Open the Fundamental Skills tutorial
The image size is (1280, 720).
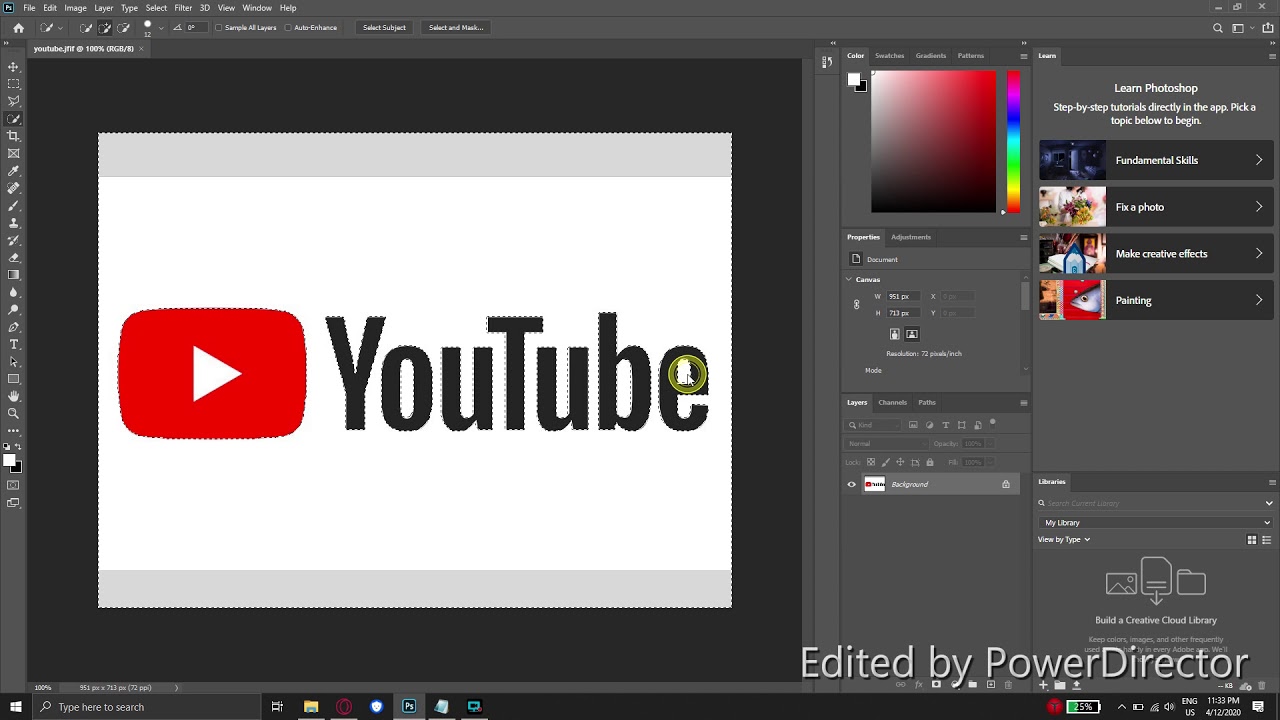tap(1156, 160)
